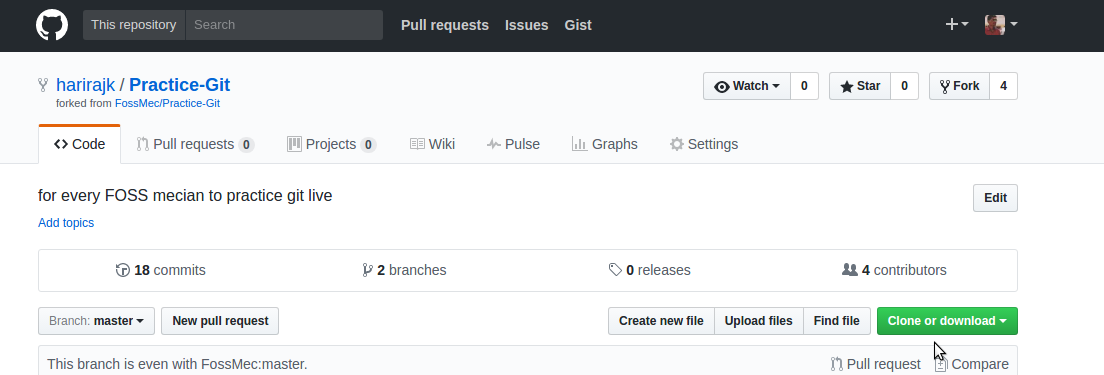This screenshot has height=375, width=1104.
Task: Click the stargazers count 0
Action: (x=904, y=86)
